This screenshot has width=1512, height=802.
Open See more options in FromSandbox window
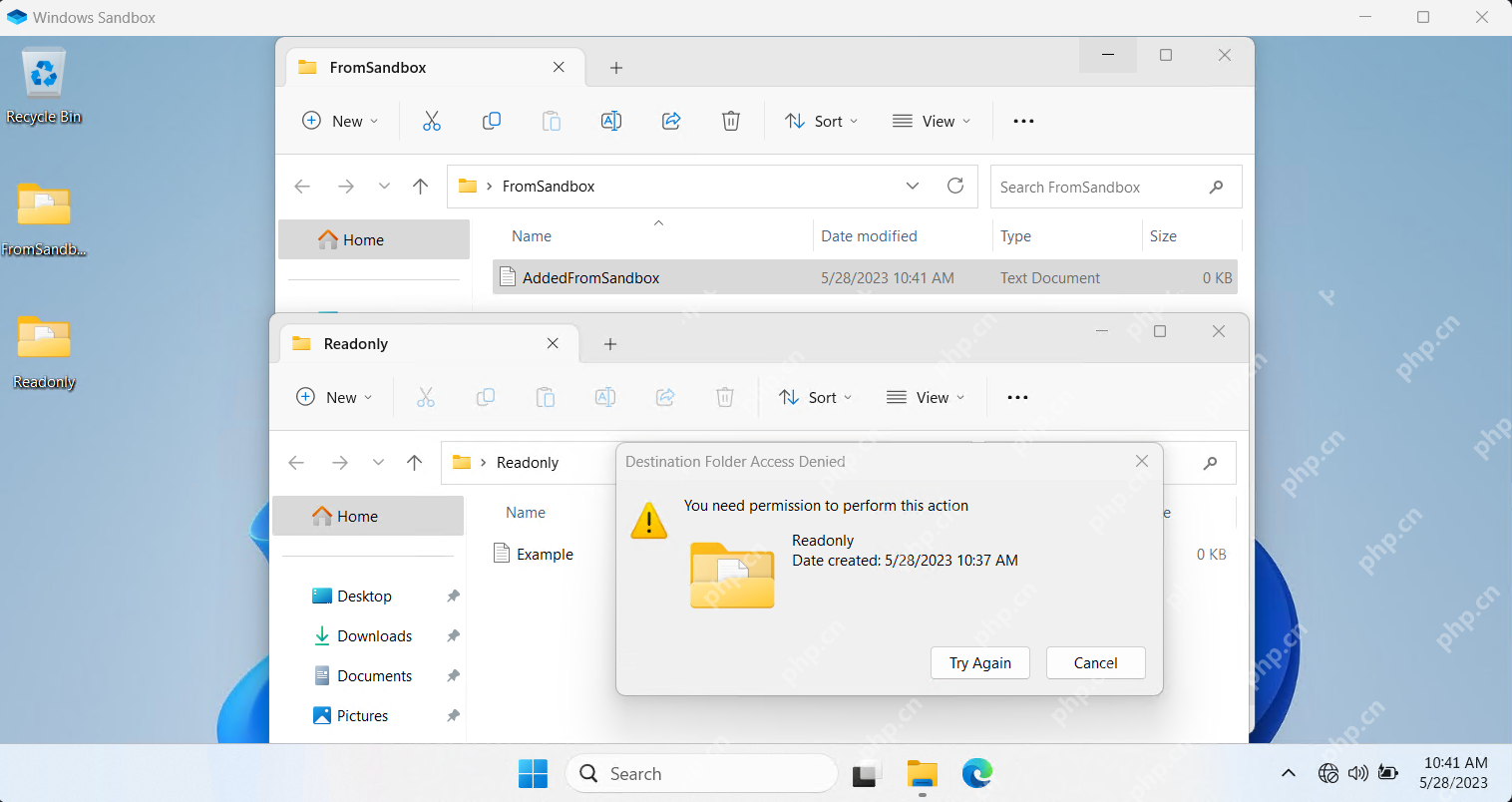(x=1023, y=121)
